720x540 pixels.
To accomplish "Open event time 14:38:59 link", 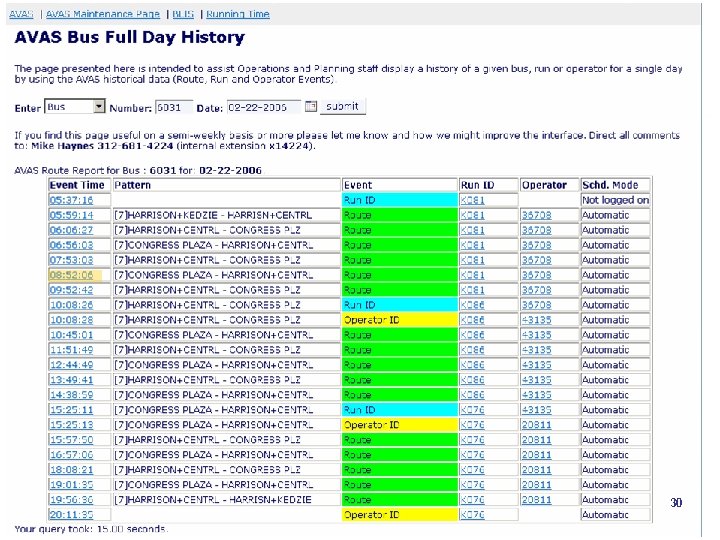I will [x=71, y=395].
